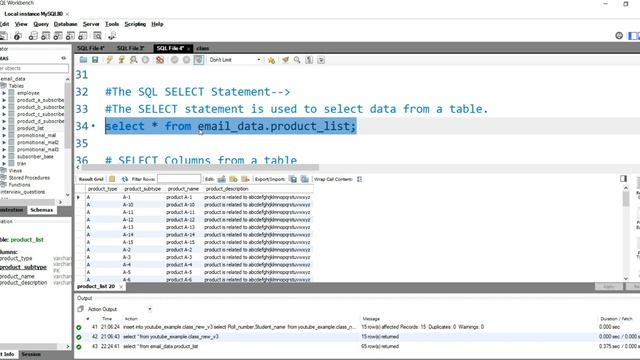
Task: Execute the query with the lightning bolt icon
Action: 109,60
